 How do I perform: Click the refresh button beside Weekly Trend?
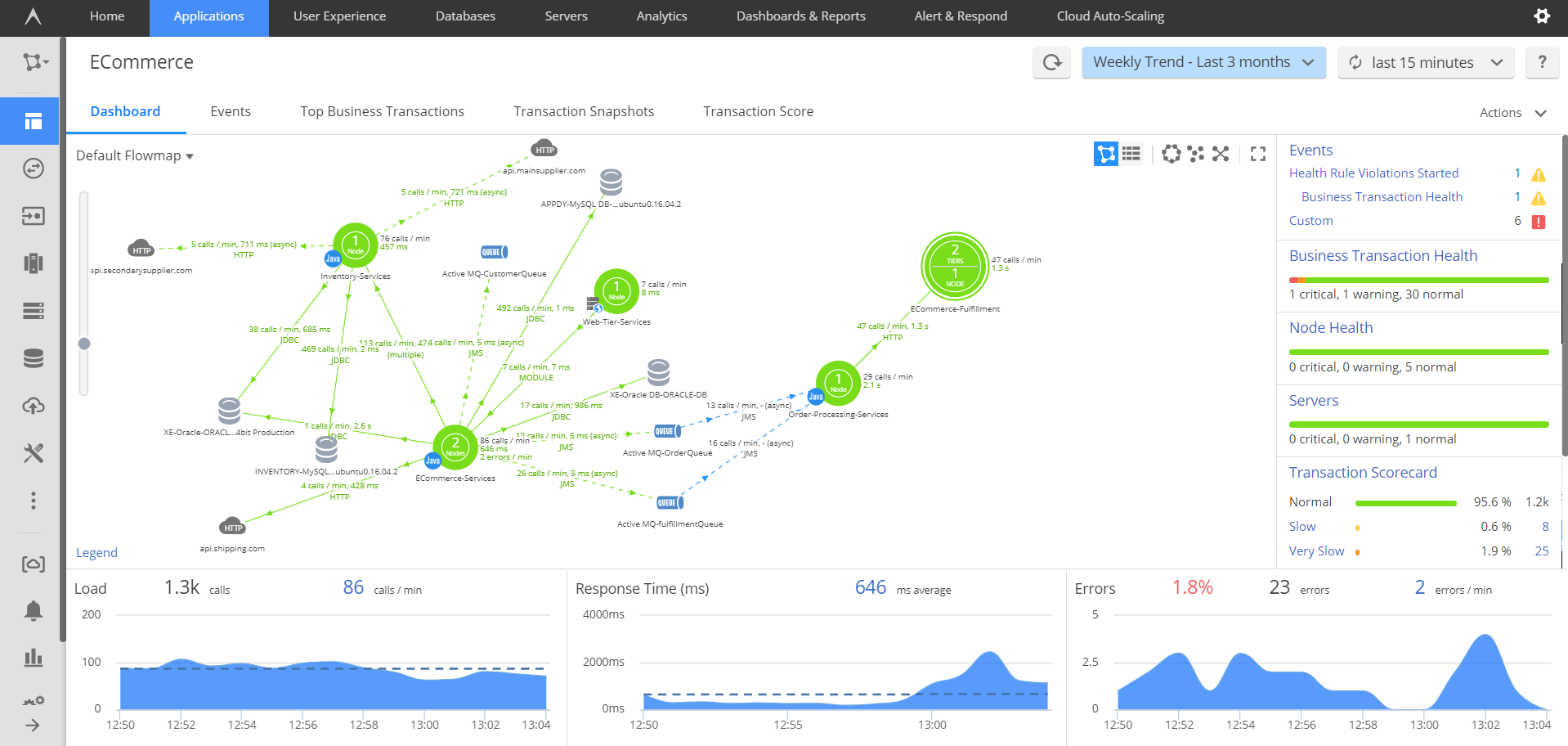[1052, 62]
